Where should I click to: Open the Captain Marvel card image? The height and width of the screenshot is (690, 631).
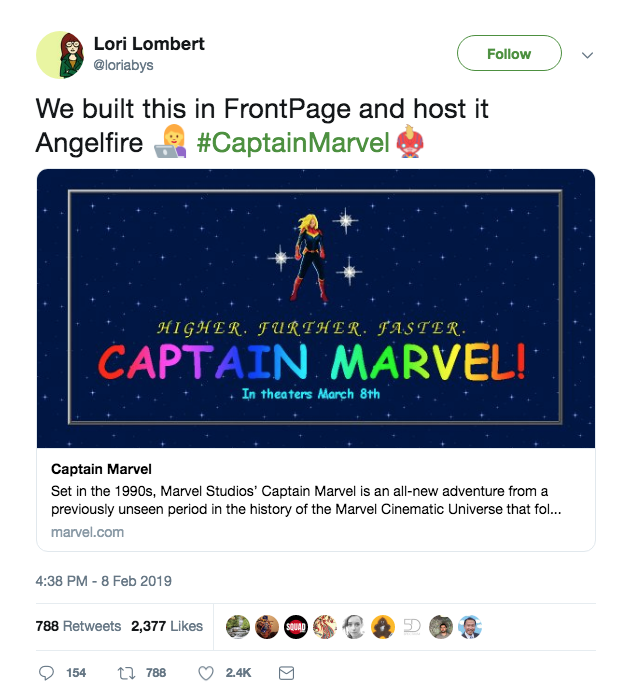316,308
